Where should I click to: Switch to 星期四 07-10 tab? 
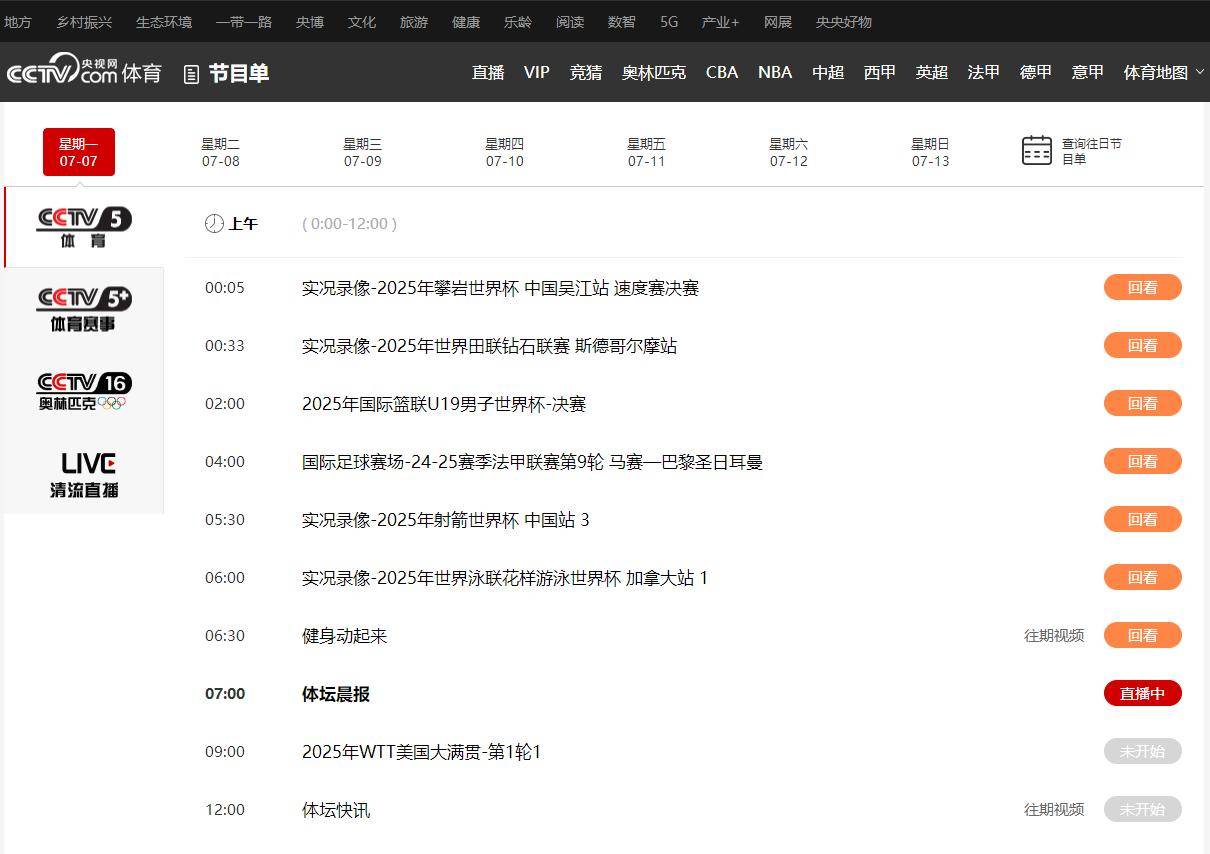tap(505, 152)
